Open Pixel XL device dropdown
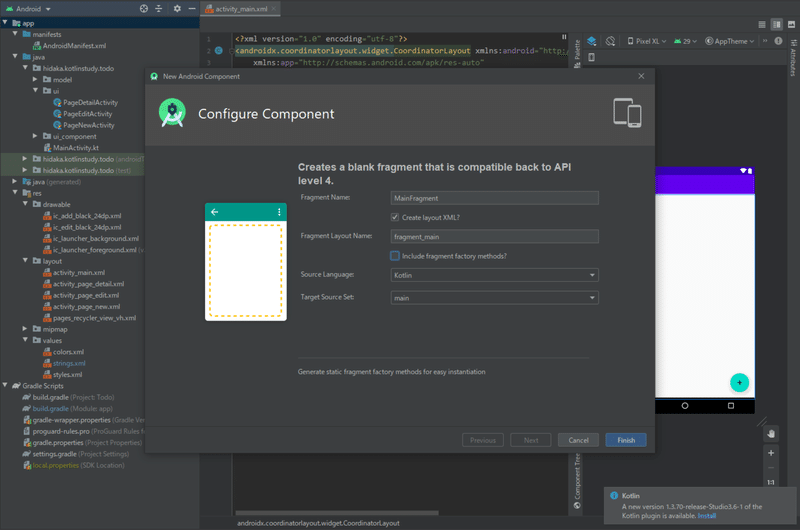Viewport: 800px width, 530px height. [x=646, y=41]
